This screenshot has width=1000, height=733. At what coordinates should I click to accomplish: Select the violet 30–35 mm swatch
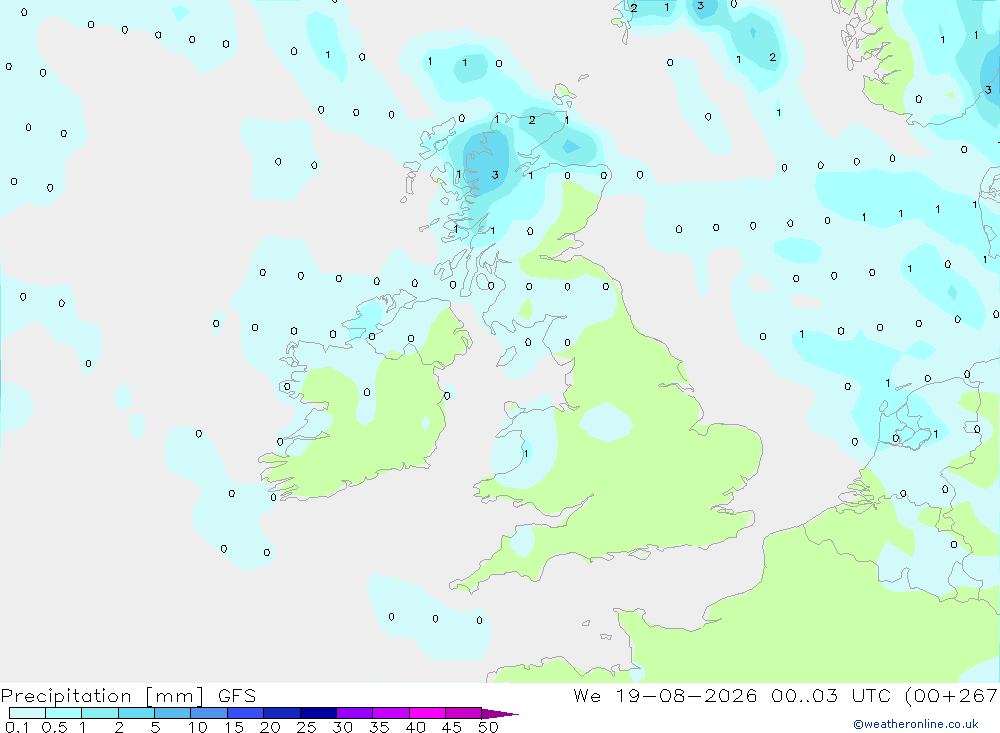pos(355,713)
